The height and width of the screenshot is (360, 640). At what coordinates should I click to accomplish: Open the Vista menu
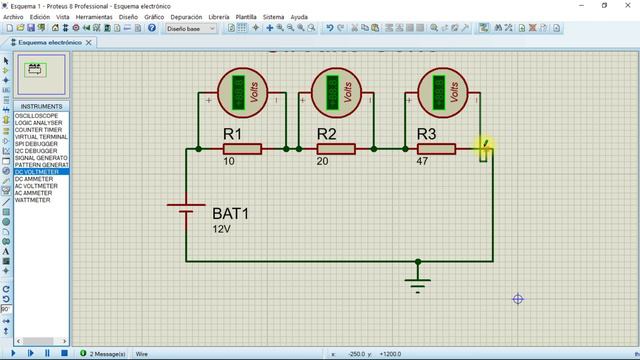tap(62, 17)
